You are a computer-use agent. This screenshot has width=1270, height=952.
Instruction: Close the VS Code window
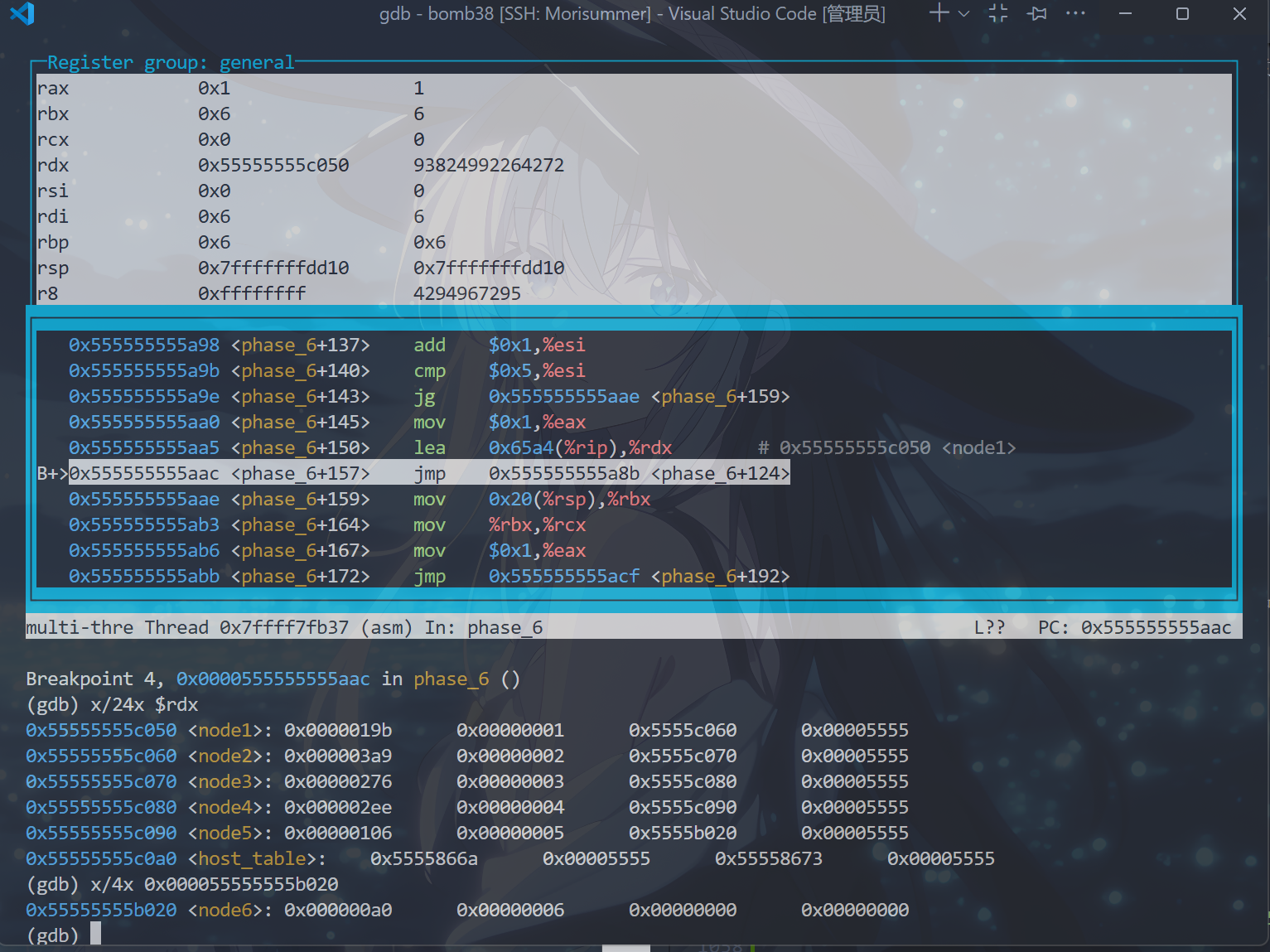[1239, 14]
